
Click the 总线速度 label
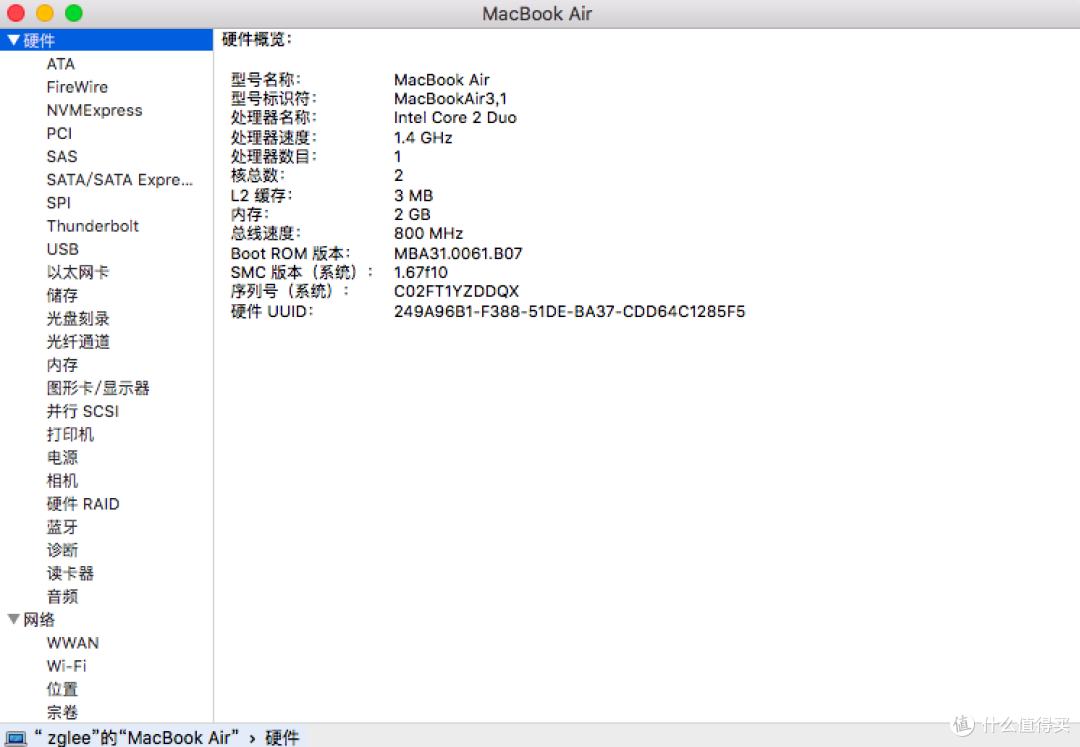click(x=265, y=233)
